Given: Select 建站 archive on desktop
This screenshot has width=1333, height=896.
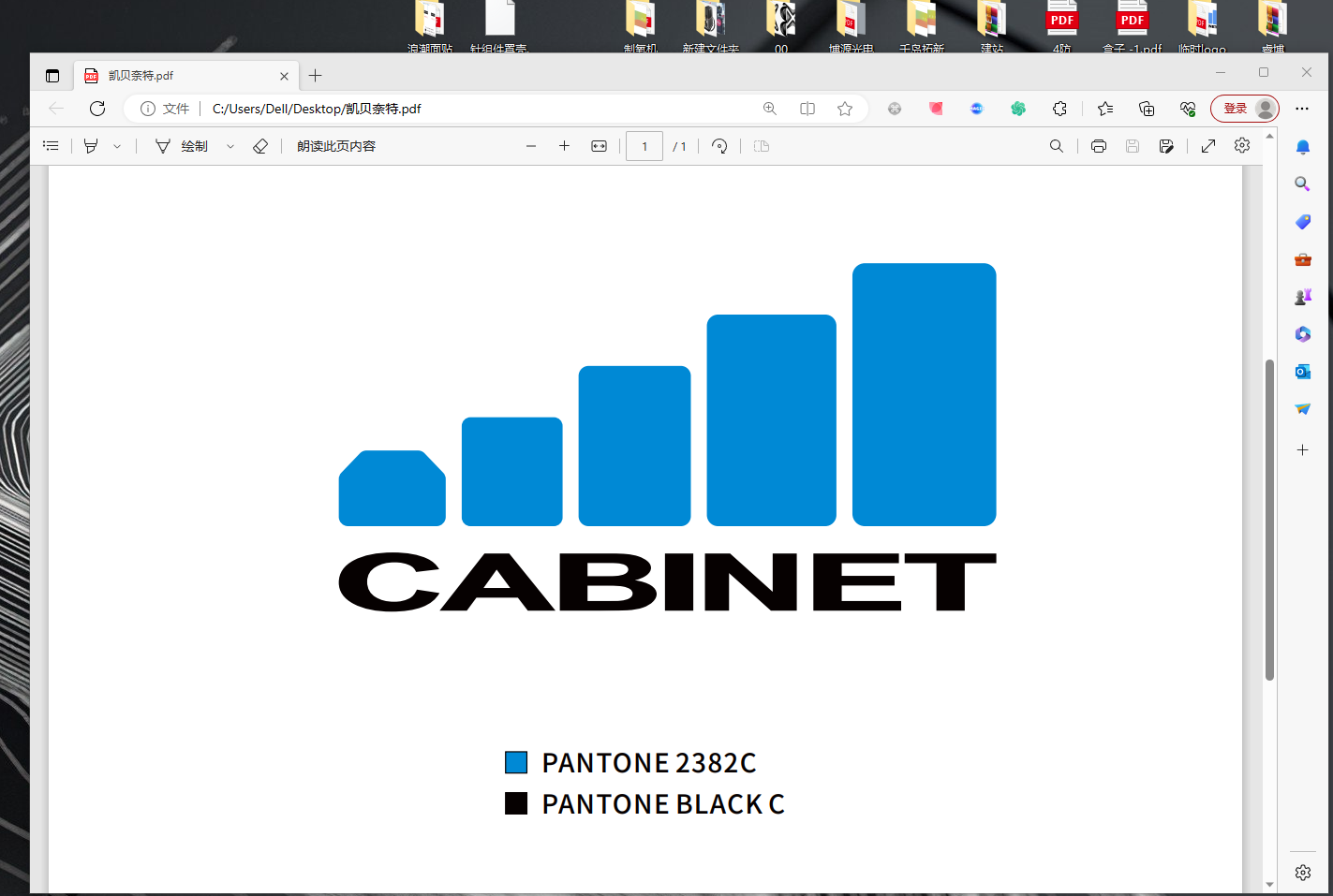Looking at the screenshot, I should [x=992, y=26].
